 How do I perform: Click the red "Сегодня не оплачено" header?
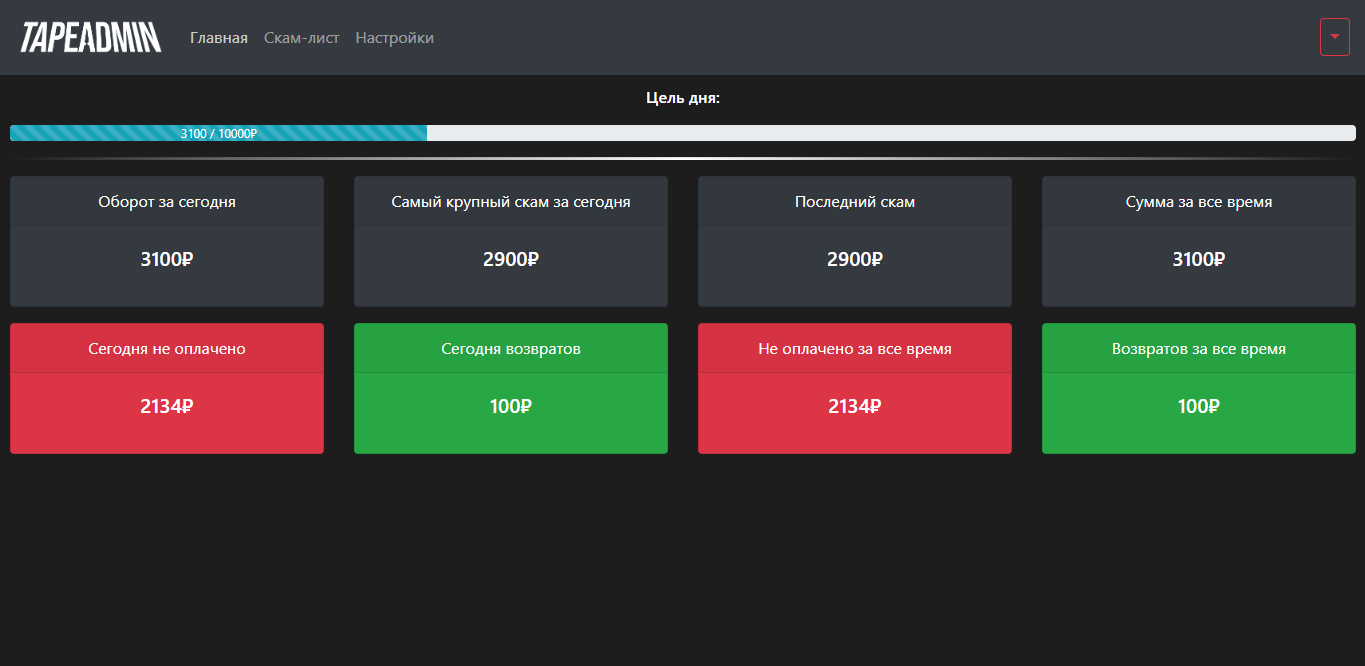point(167,349)
